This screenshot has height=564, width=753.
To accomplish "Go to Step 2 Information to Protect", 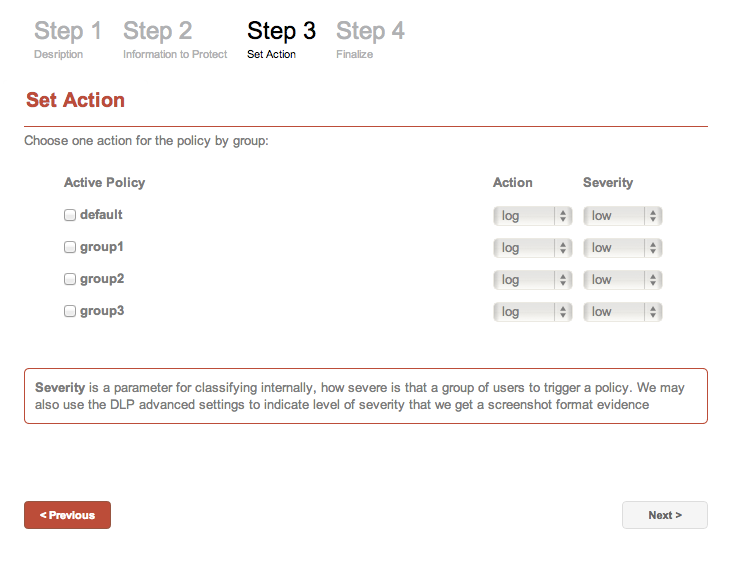I will pos(175,39).
